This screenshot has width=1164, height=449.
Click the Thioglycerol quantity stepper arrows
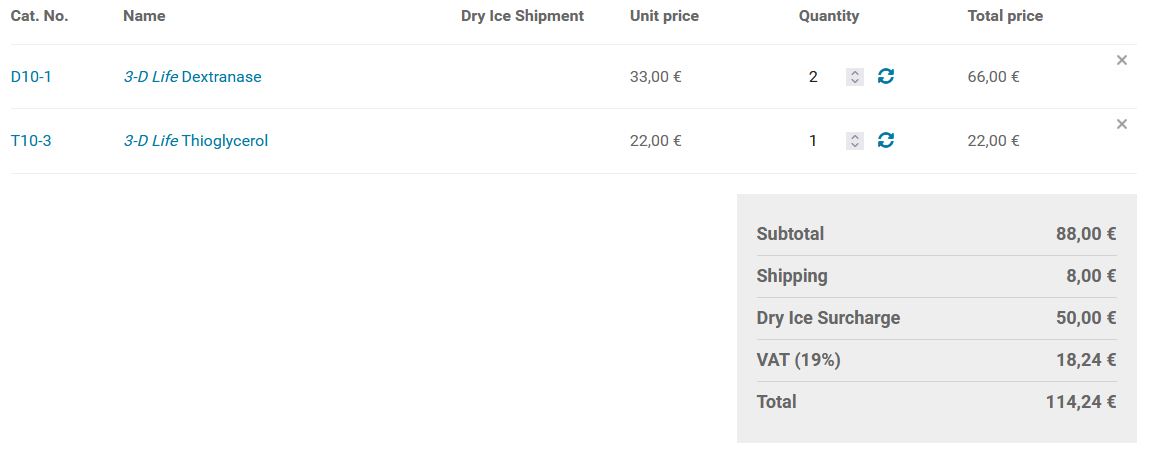854,141
